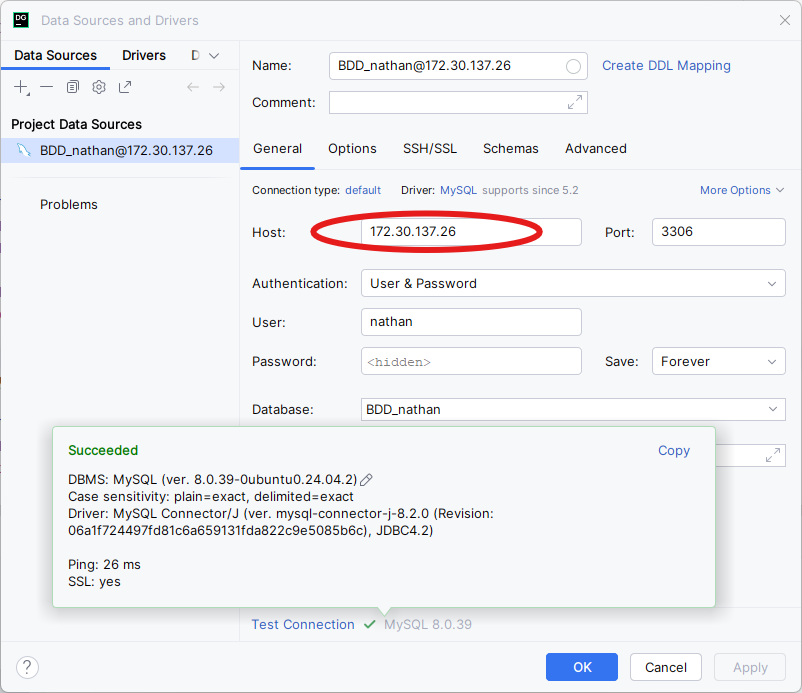Click the Add data source plus icon

point(21,88)
